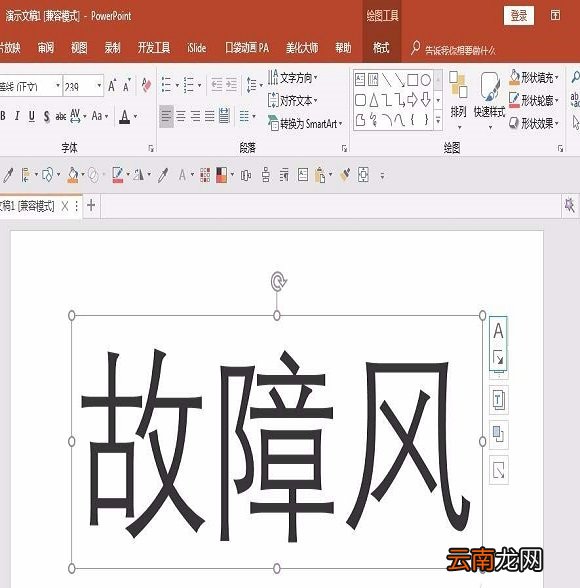This screenshot has height=588, width=580.
Task: Select justify paragraph button
Action: (x=210, y=116)
